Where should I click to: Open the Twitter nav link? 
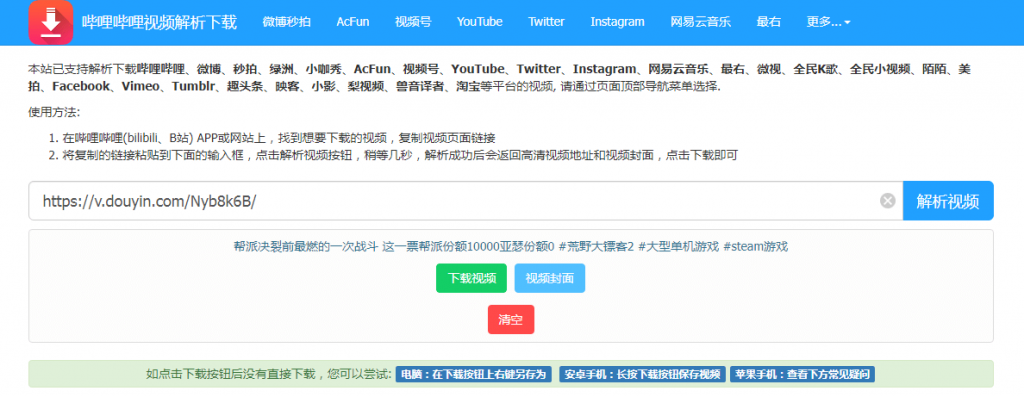(546, 22)
